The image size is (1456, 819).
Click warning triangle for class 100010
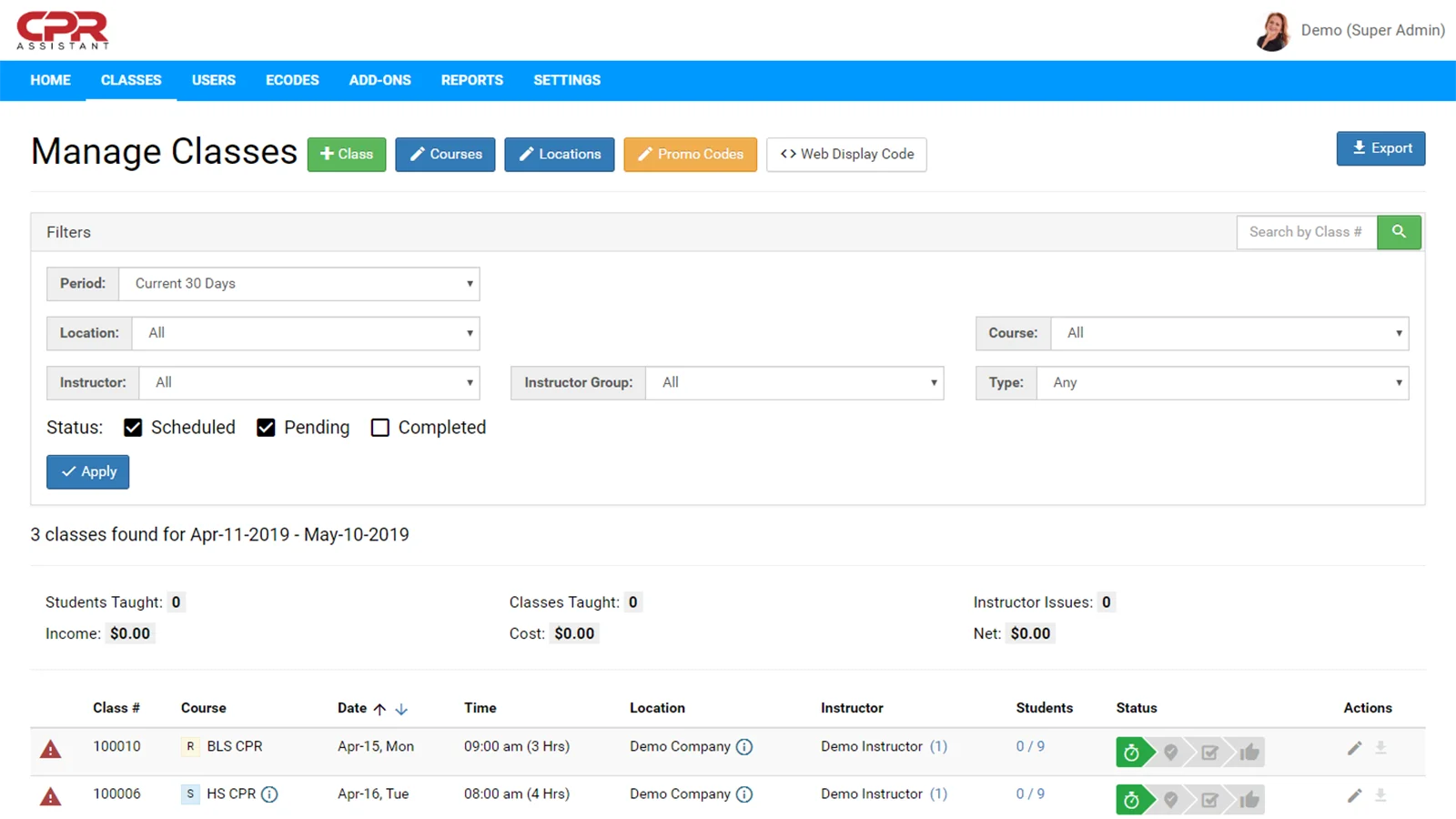point(51,749)
